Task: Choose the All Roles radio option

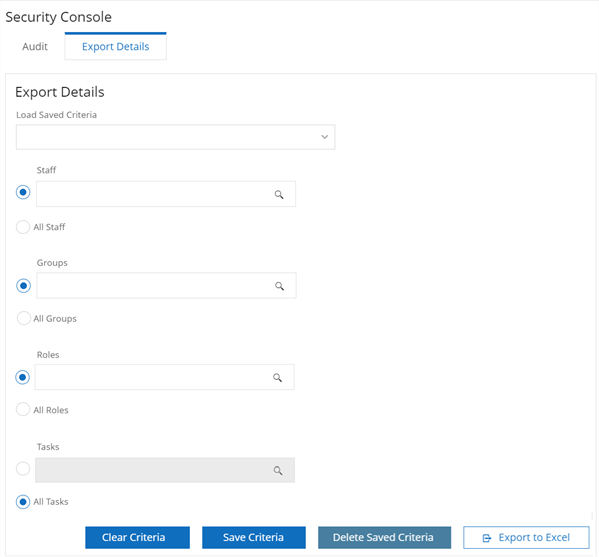Action: (23, 409)
